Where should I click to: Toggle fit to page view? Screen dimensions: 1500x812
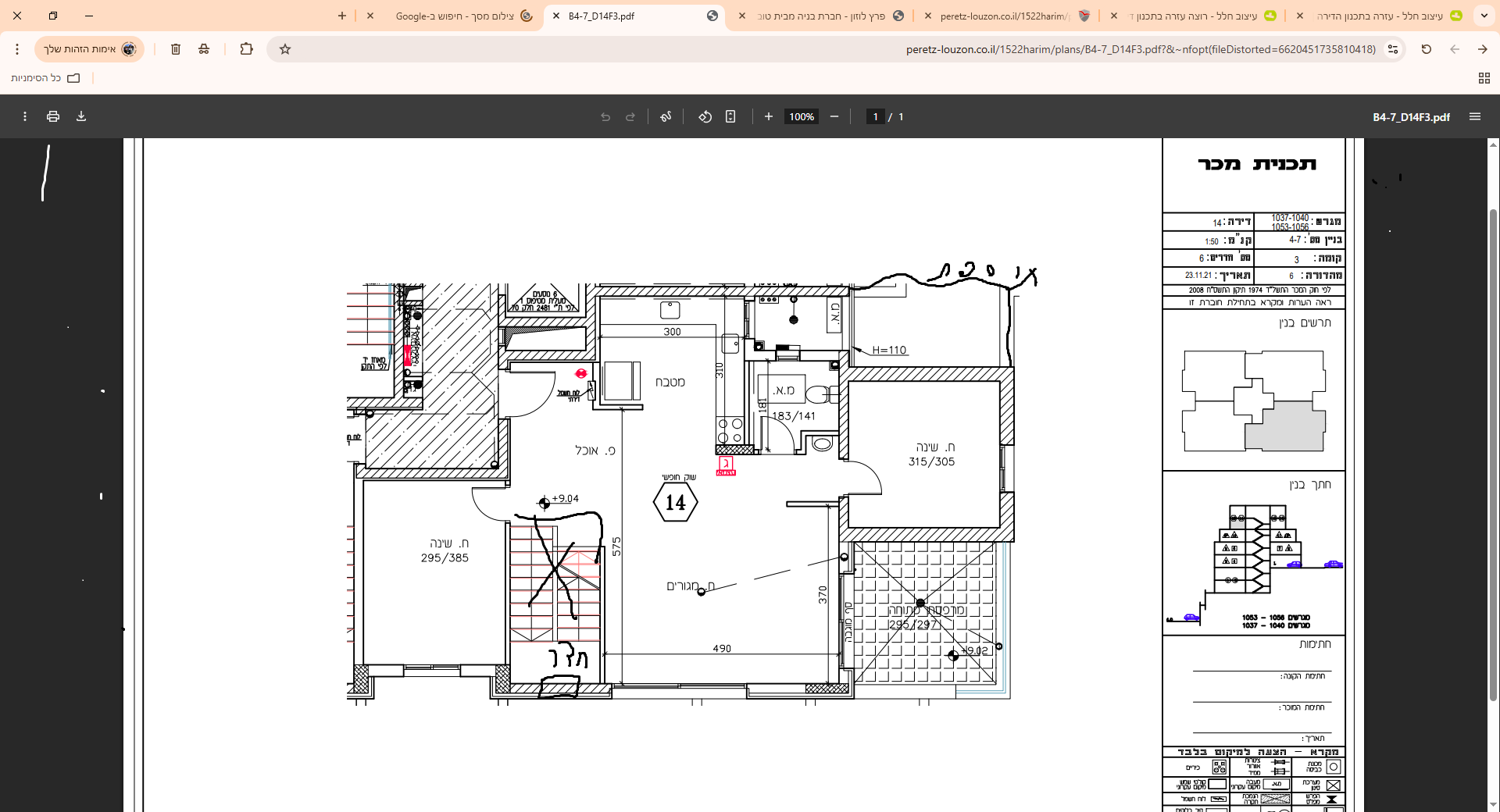pos(730,116)
